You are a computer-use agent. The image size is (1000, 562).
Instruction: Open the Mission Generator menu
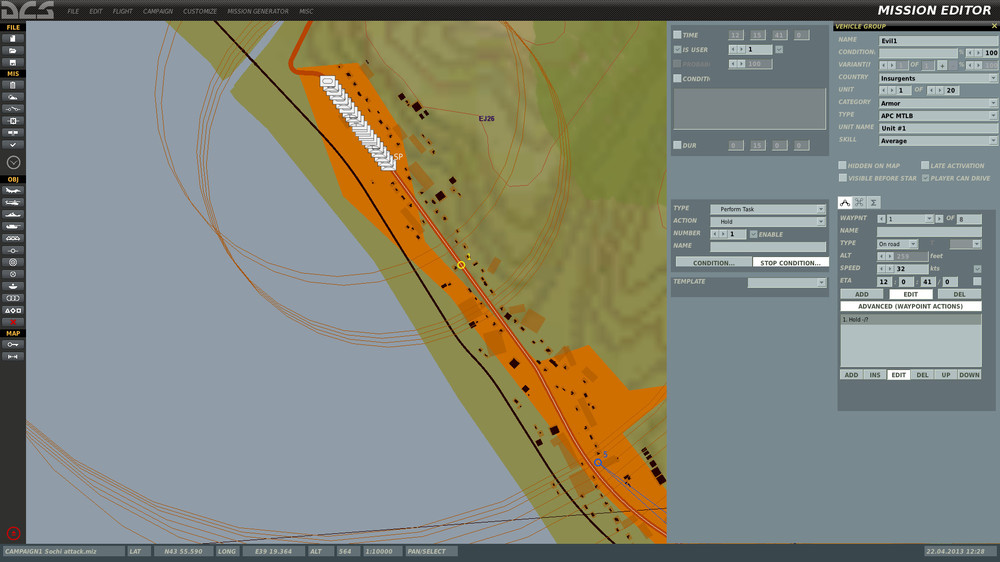point(258,11)
